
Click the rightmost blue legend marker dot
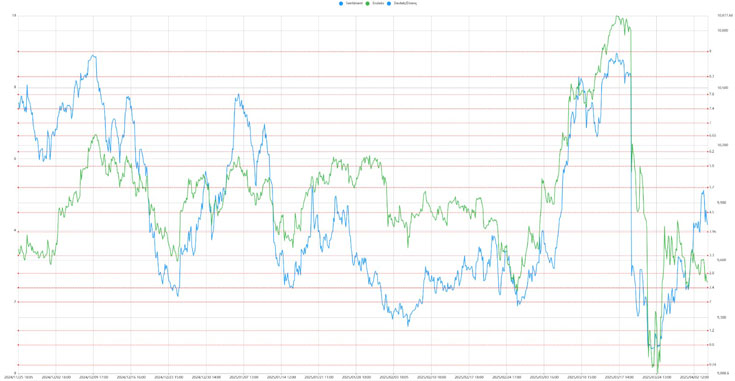[389, 3]
